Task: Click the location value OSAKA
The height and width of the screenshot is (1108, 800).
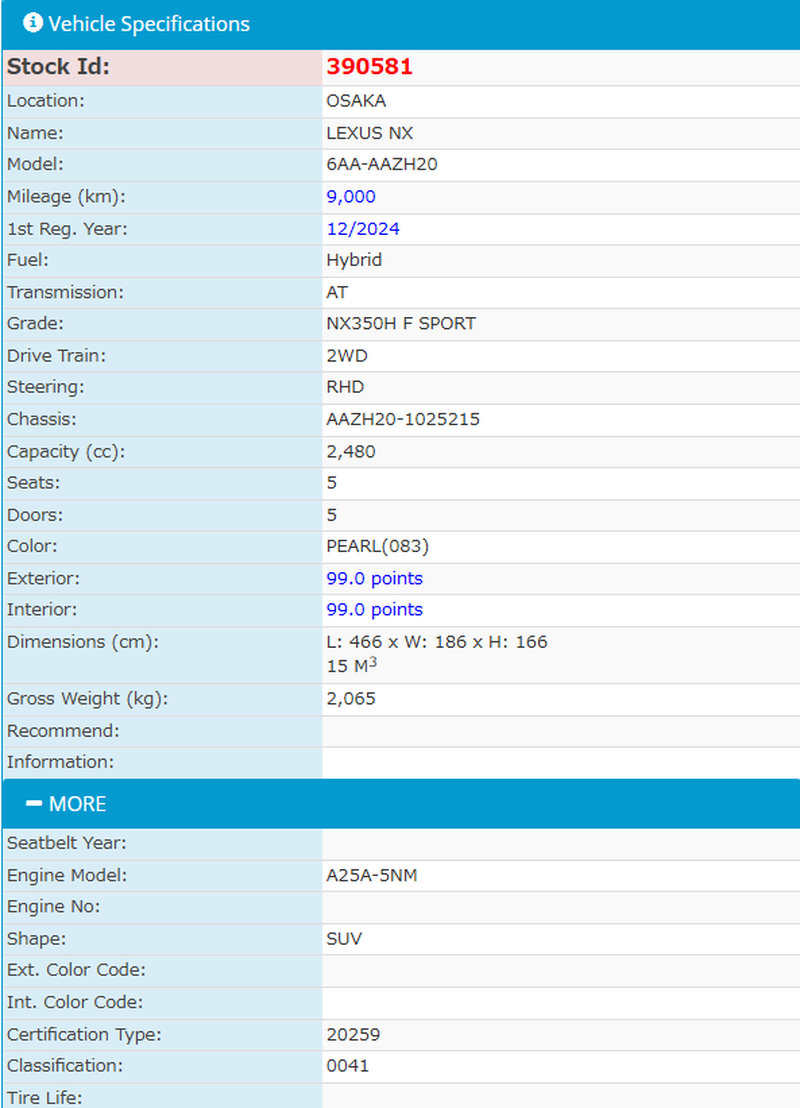Action: point(356,100)
